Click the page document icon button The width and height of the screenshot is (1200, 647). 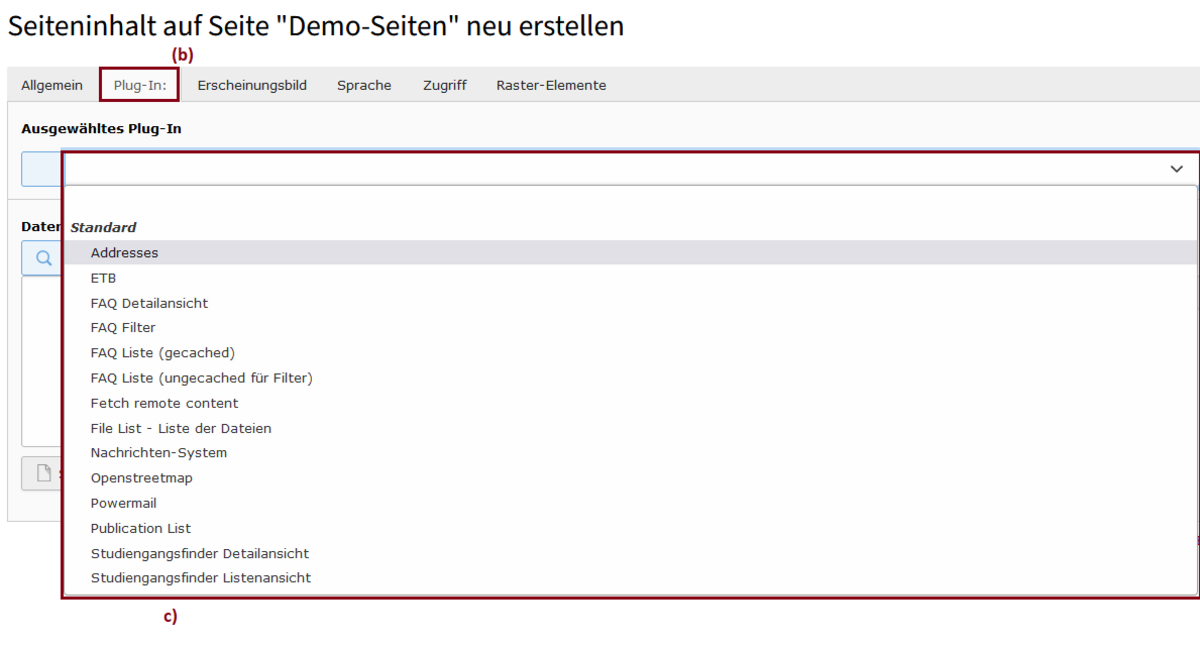tap(43, 473)
